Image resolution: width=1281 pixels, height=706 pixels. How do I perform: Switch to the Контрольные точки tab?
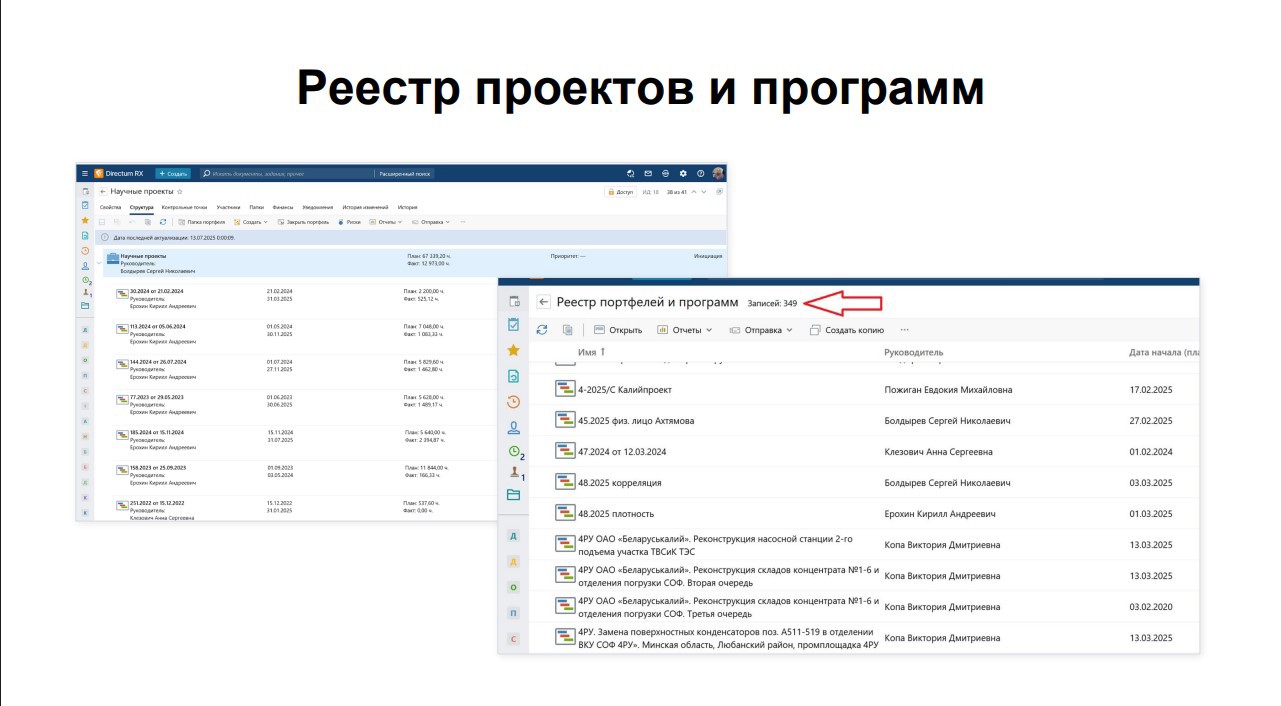click(185, 207)
